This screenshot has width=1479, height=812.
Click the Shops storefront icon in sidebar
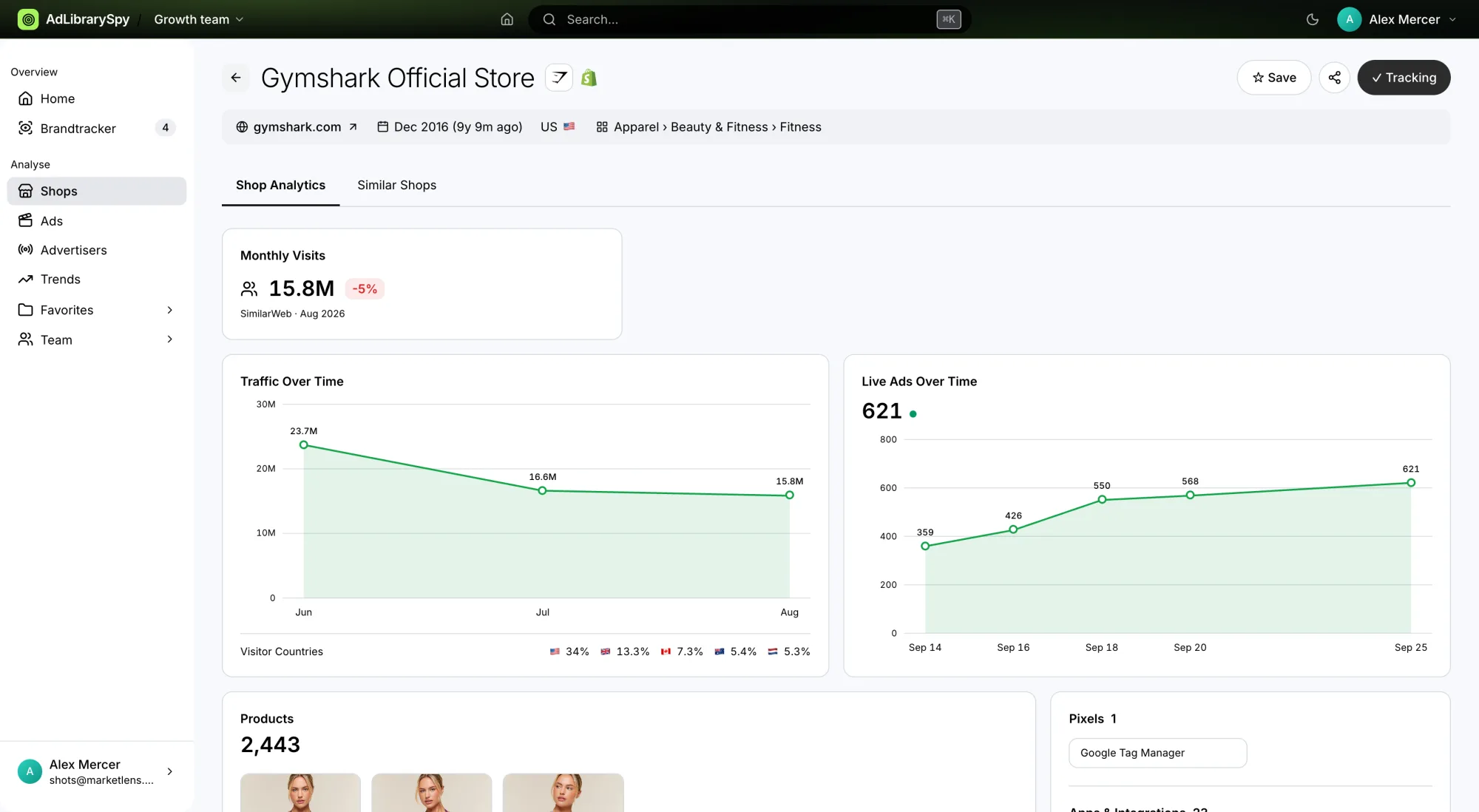[x=26, y=191]
